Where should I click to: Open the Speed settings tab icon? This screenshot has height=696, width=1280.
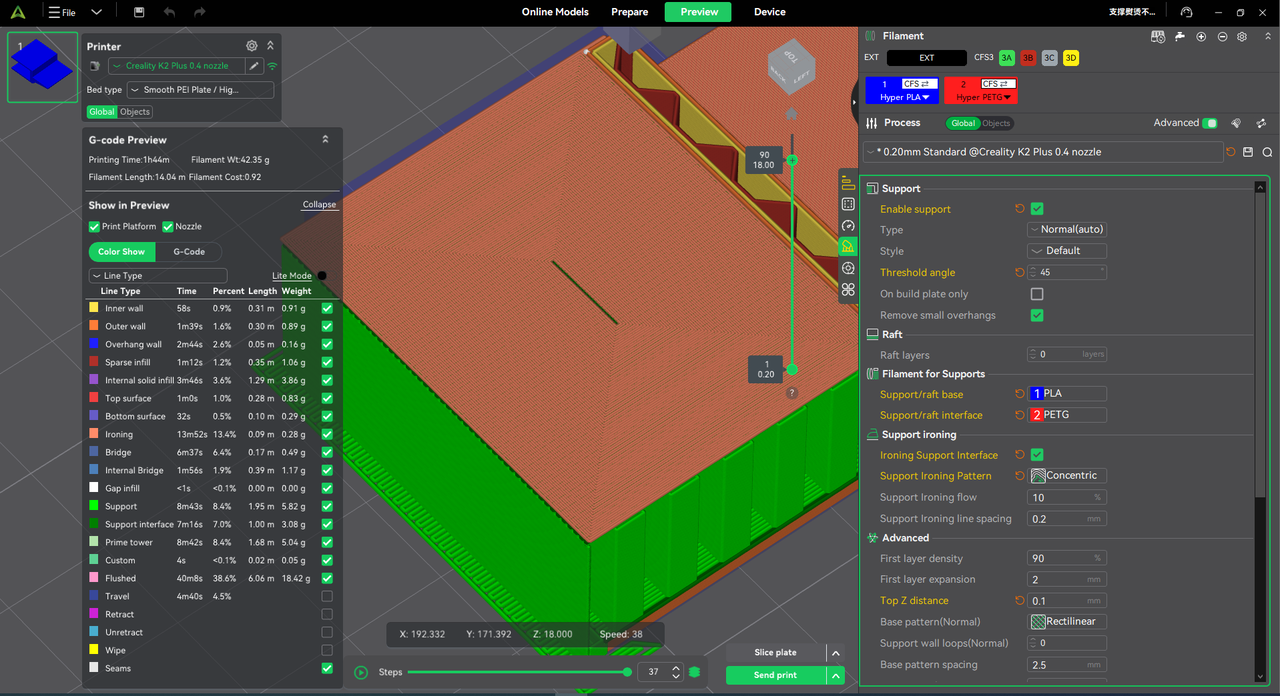tap(848, 225)
